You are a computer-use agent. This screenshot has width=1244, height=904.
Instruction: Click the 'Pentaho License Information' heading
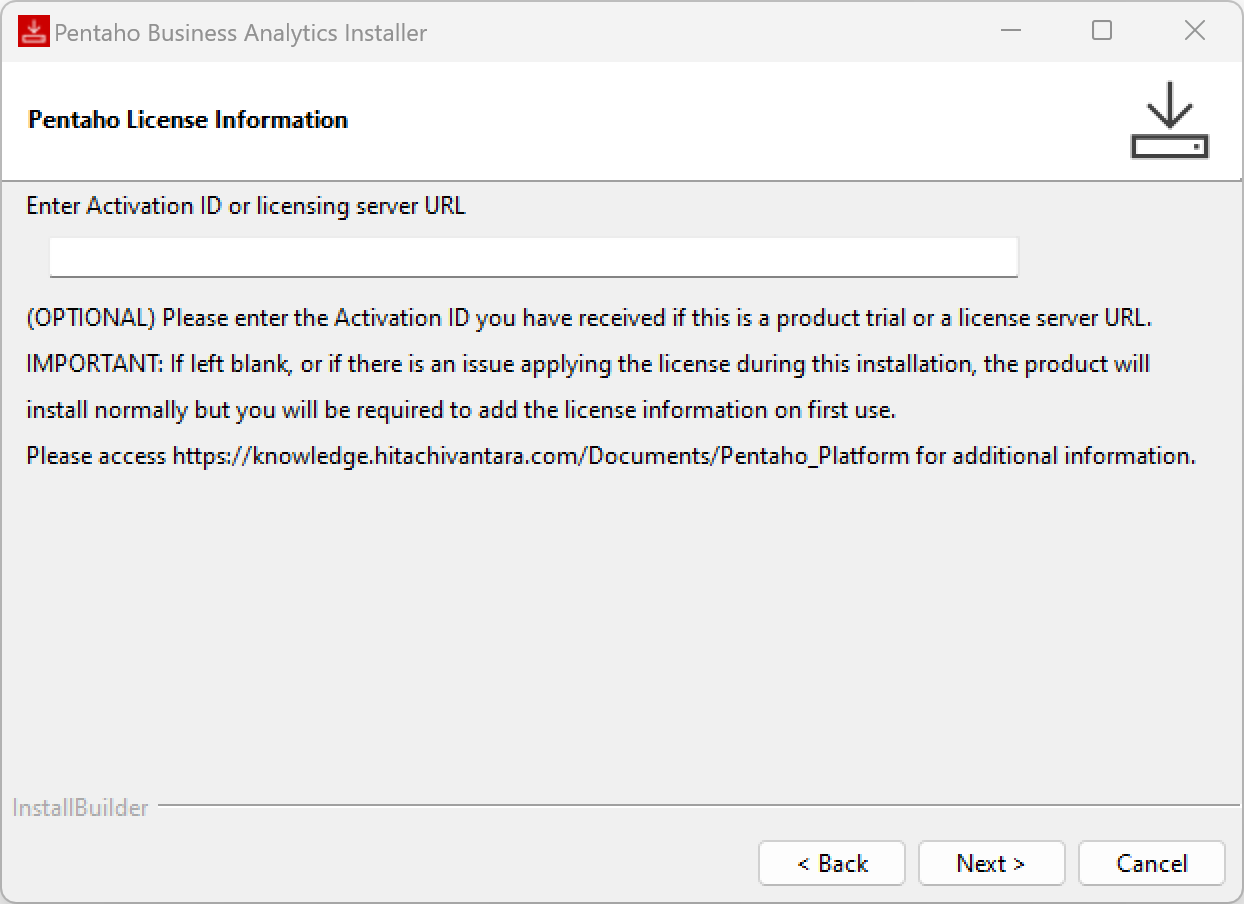point(188,120)
